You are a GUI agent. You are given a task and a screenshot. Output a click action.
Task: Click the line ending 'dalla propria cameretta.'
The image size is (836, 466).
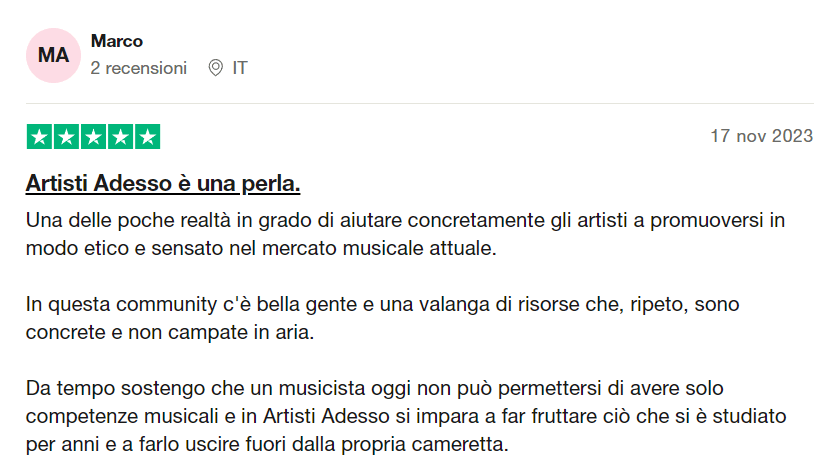[268, 443]
